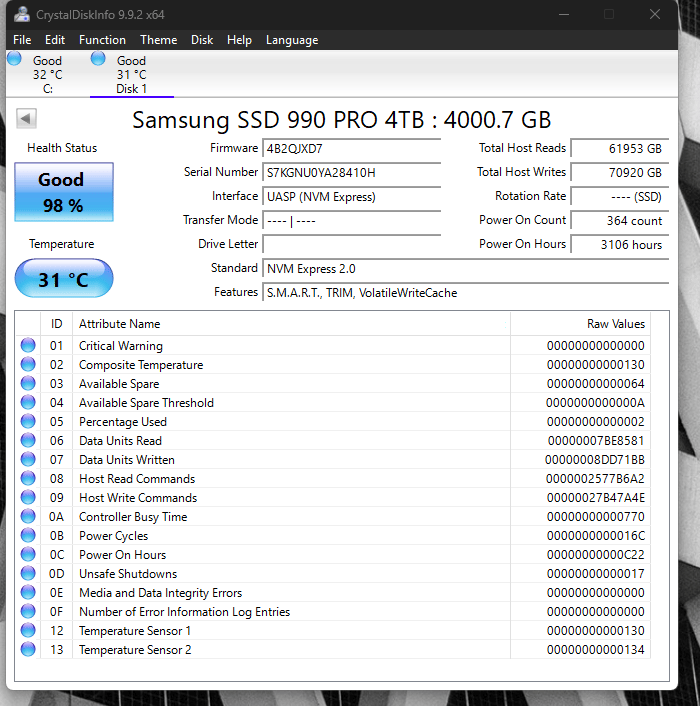Click raw value 00000008DD71BB
The image size is (700, 706).
595,460
